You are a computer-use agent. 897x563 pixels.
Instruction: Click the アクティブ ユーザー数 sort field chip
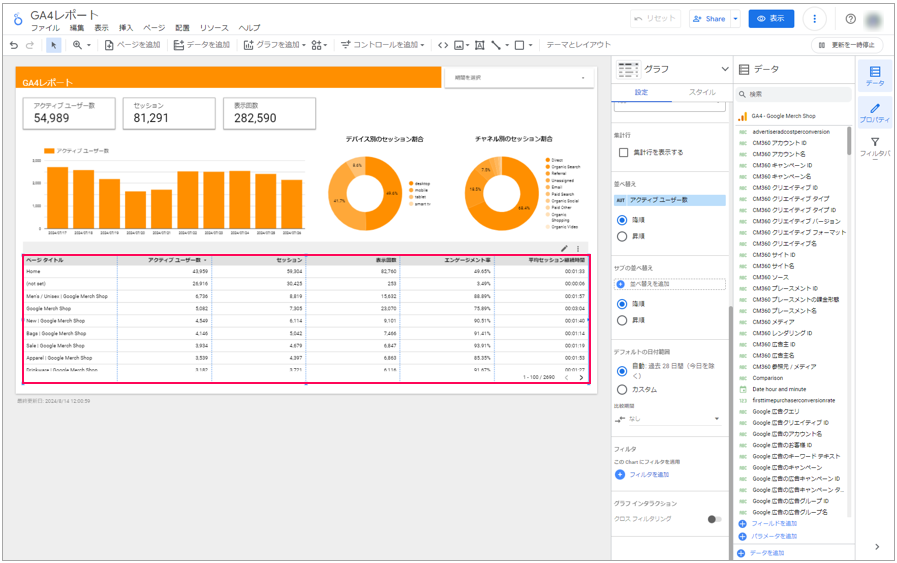[669, 200]
